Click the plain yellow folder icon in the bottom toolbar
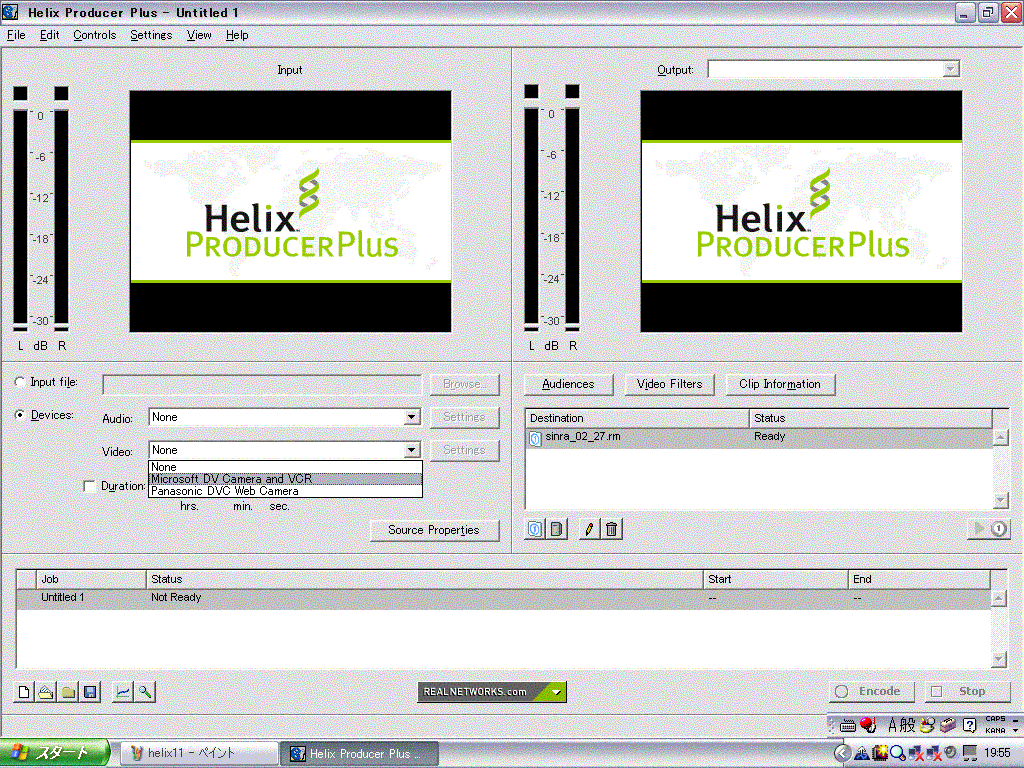The height and width of the screenshot is (768, 1024). pyautogui.click(x=68, y=692)
